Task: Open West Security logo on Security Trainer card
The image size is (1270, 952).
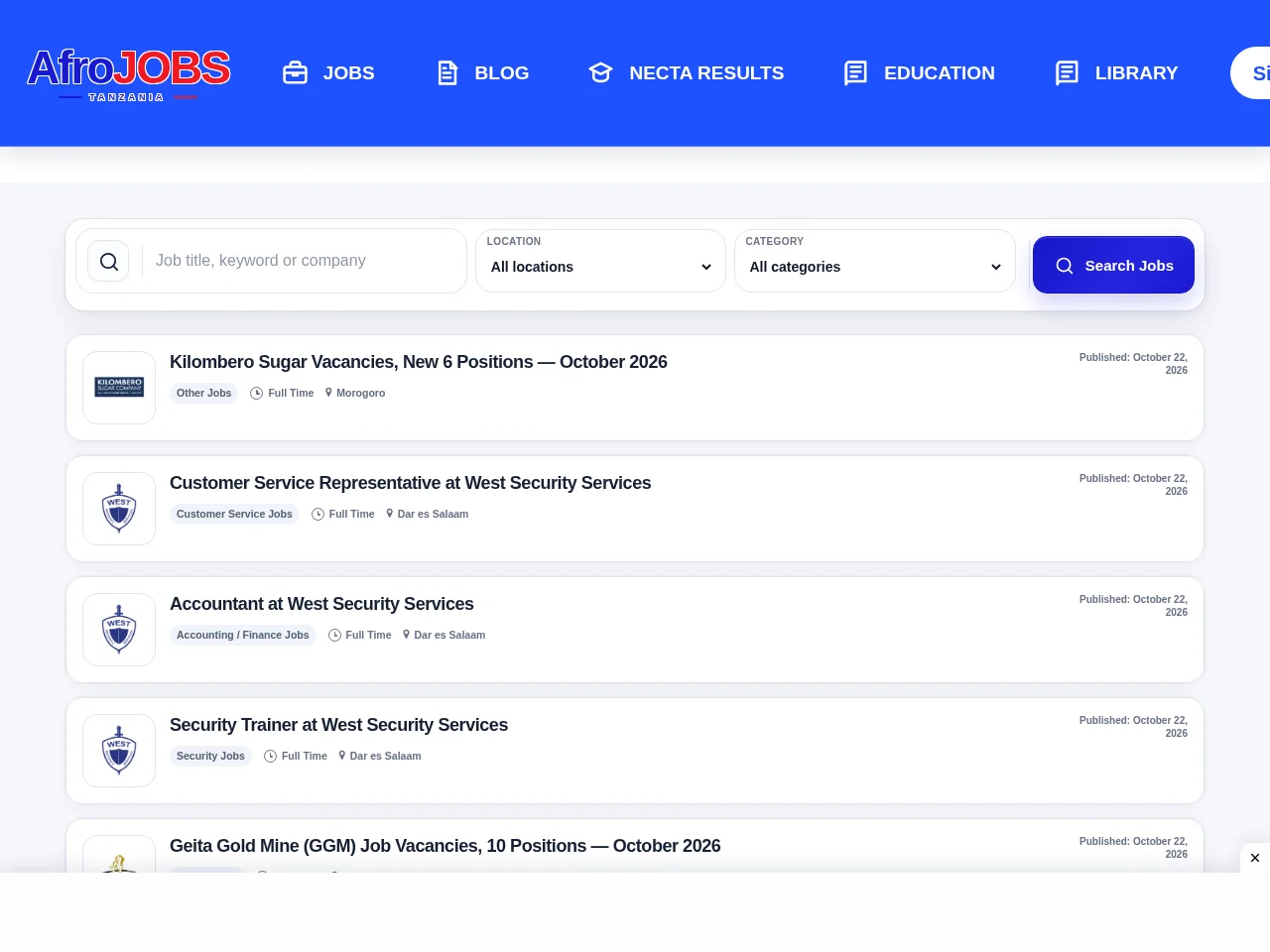Action: click(119, 751)
